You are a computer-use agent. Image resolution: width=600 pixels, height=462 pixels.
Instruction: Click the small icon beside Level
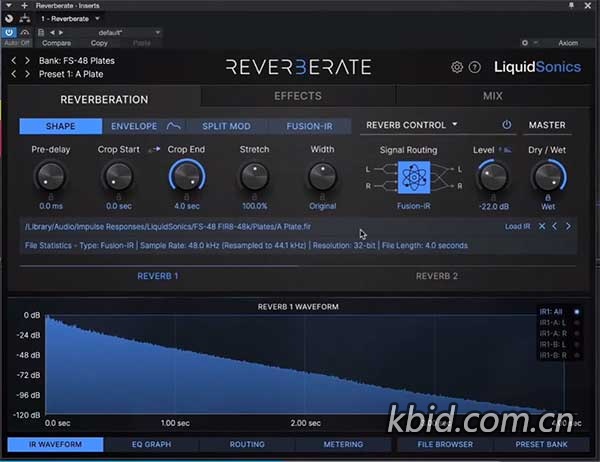coord(505,150)
